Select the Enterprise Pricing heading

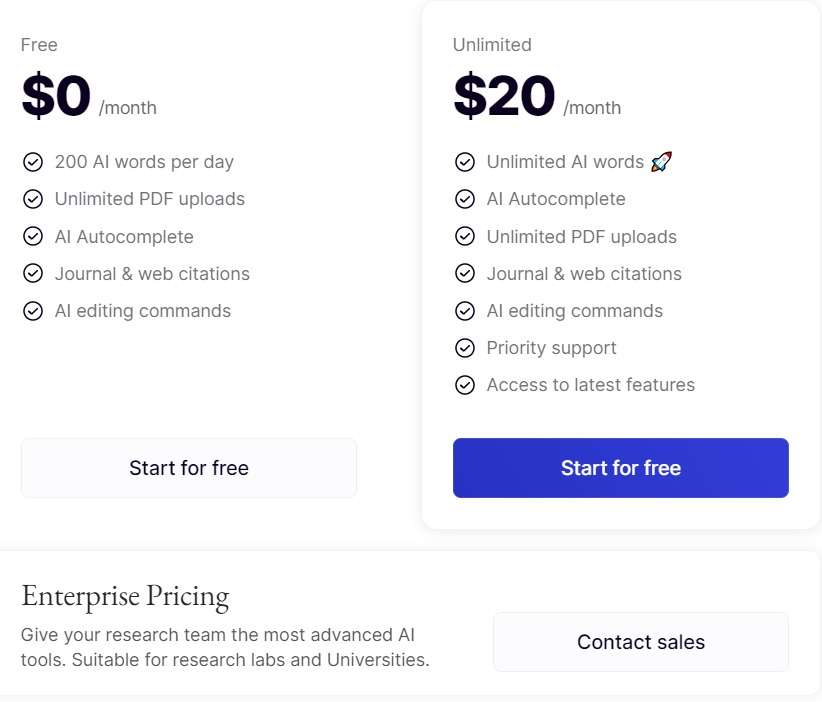coord(125,596)
